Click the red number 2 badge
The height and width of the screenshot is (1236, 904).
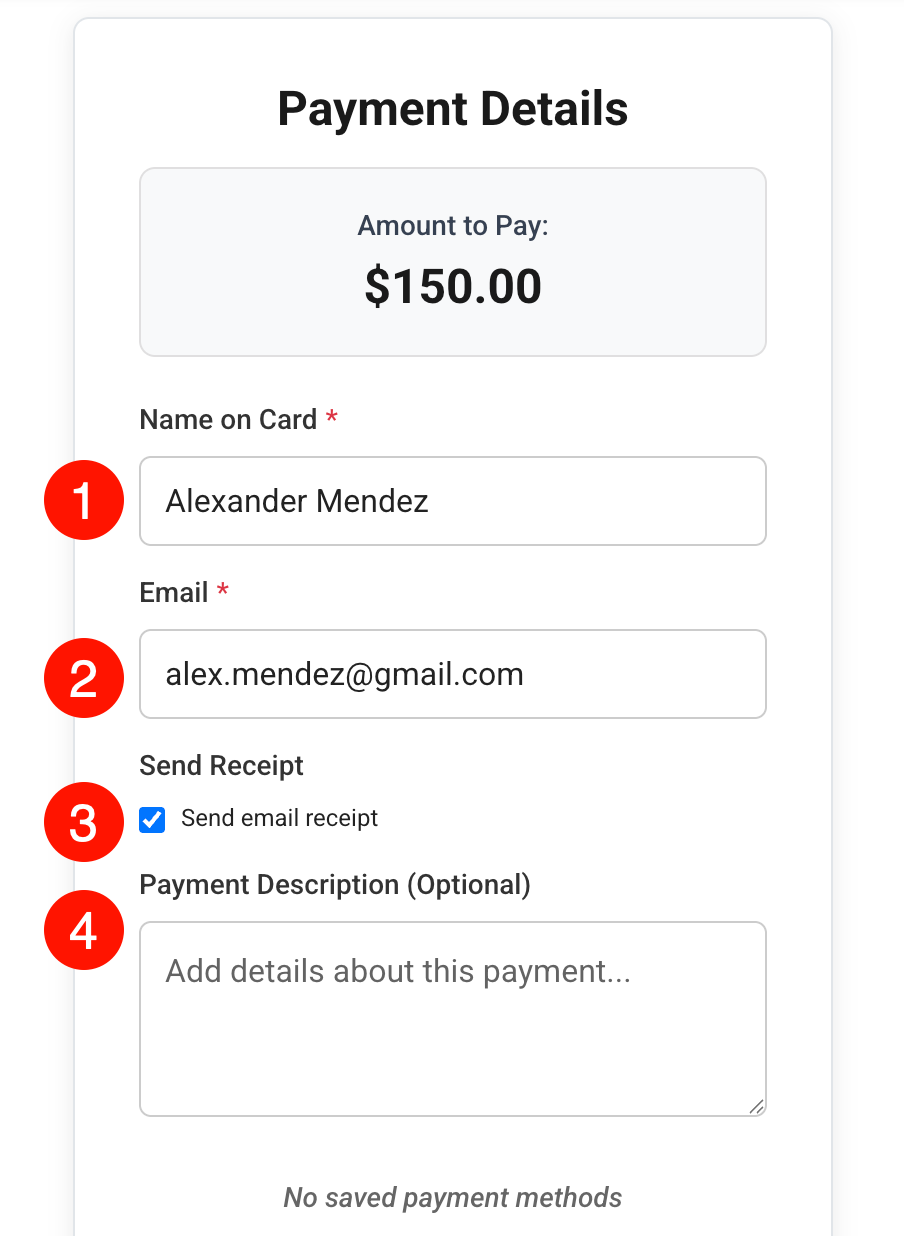(83, 678)
